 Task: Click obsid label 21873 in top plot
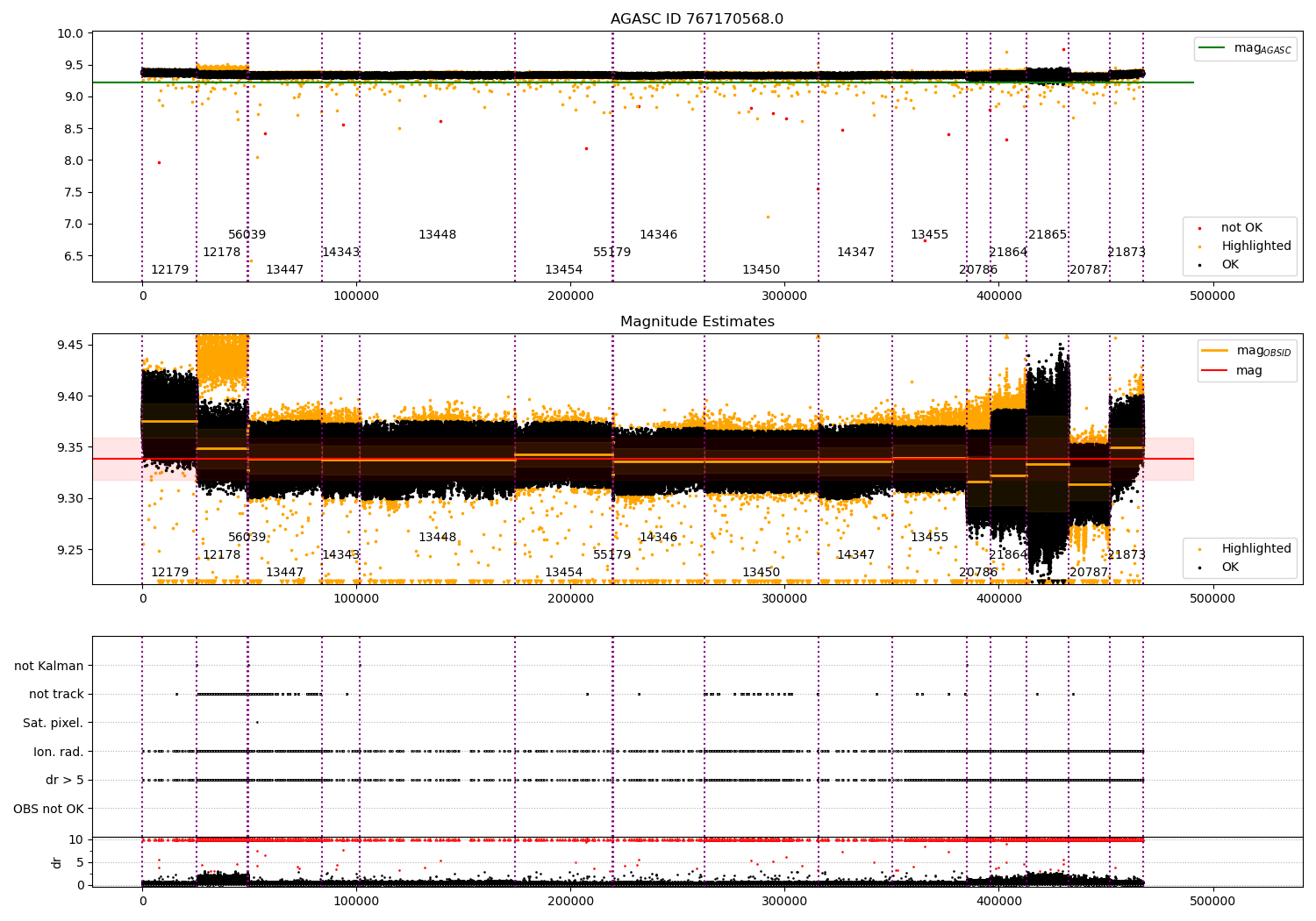tap(1126, 253)
